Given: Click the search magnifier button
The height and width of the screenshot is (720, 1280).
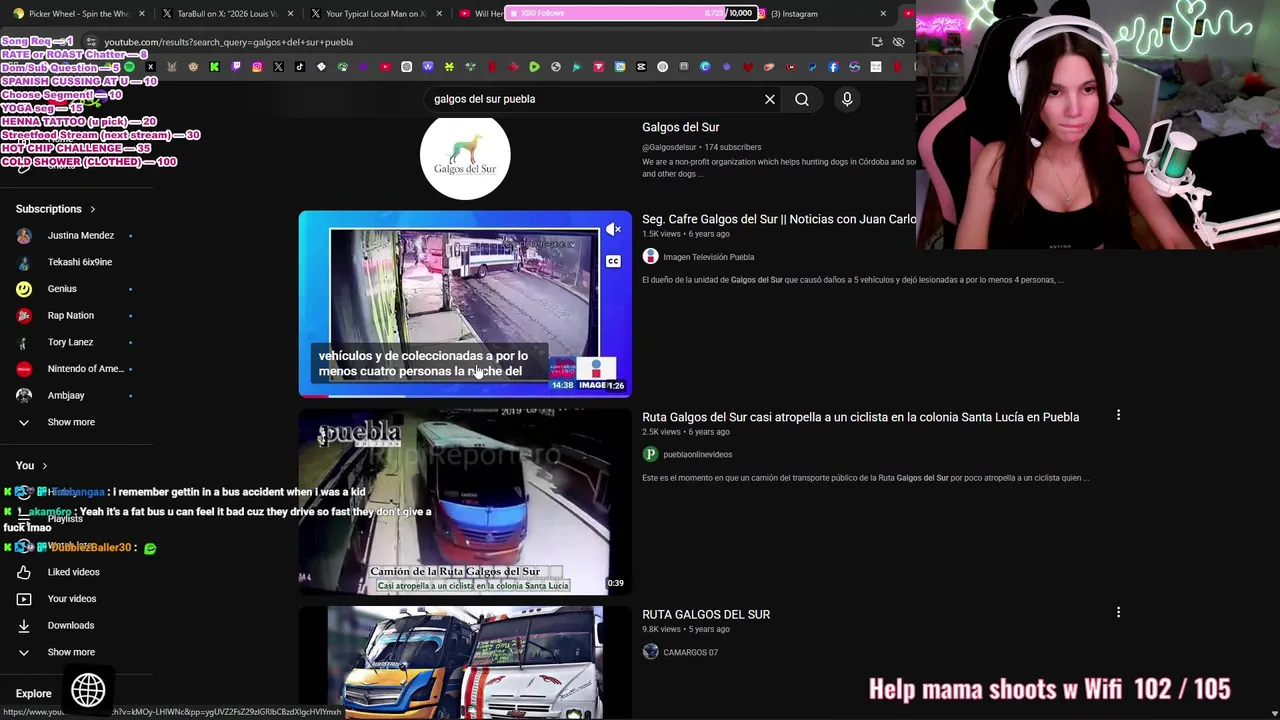Looking at the screenshot, I should tap(802, 99).
